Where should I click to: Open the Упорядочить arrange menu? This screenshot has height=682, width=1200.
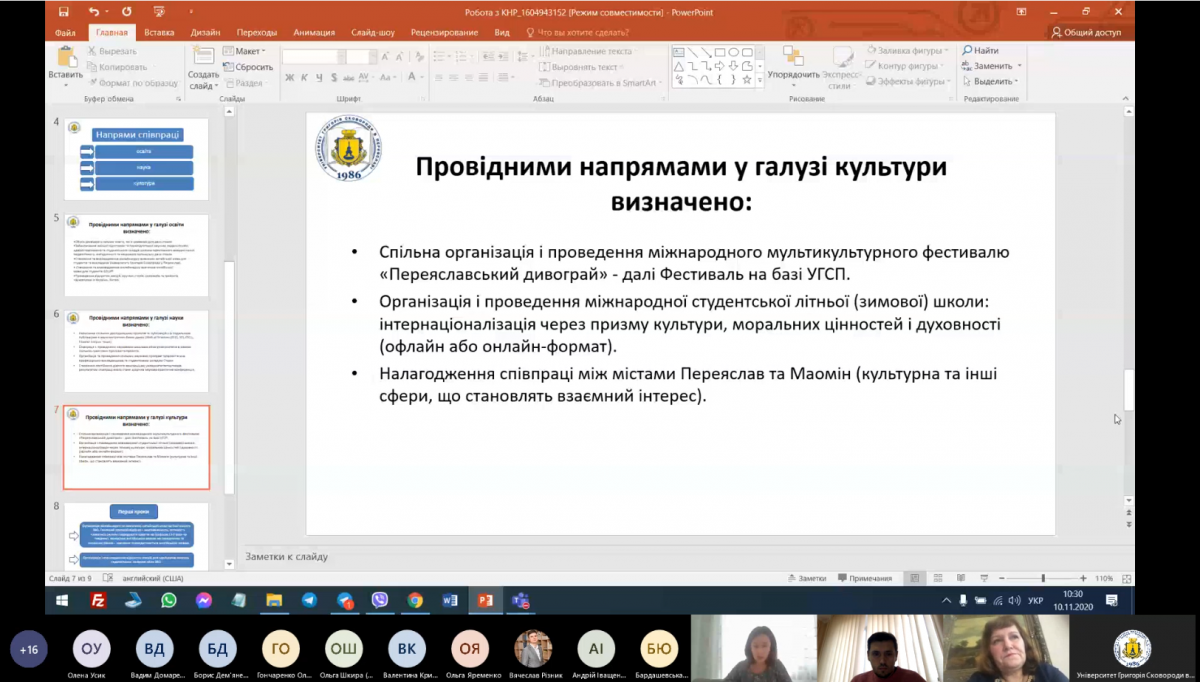795,65
